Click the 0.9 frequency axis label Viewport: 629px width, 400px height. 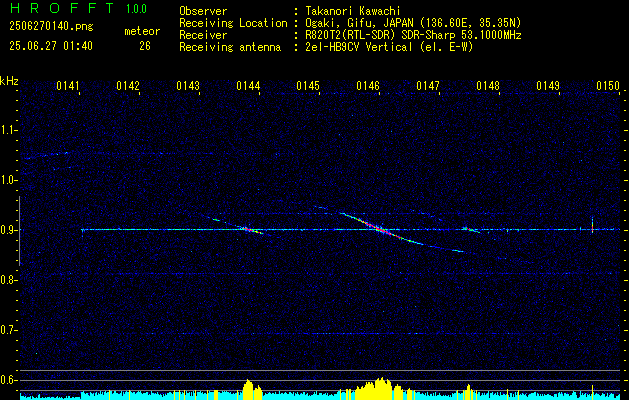[x=8, y=230]
